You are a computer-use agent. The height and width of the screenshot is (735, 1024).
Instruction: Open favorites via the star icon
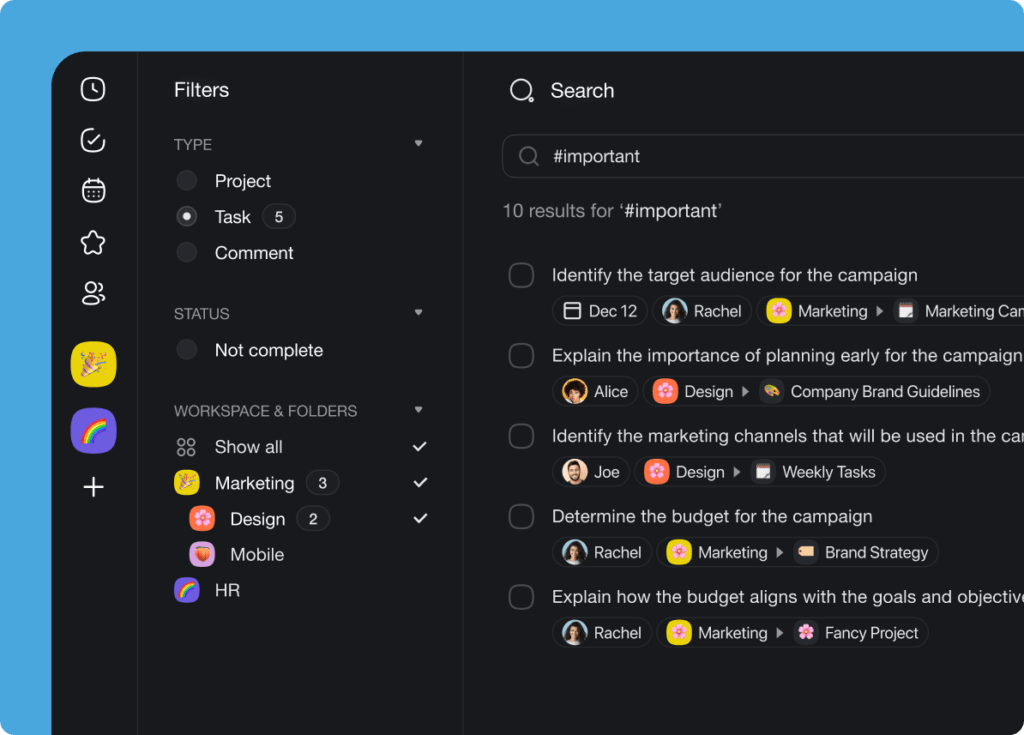pos(92,242)
